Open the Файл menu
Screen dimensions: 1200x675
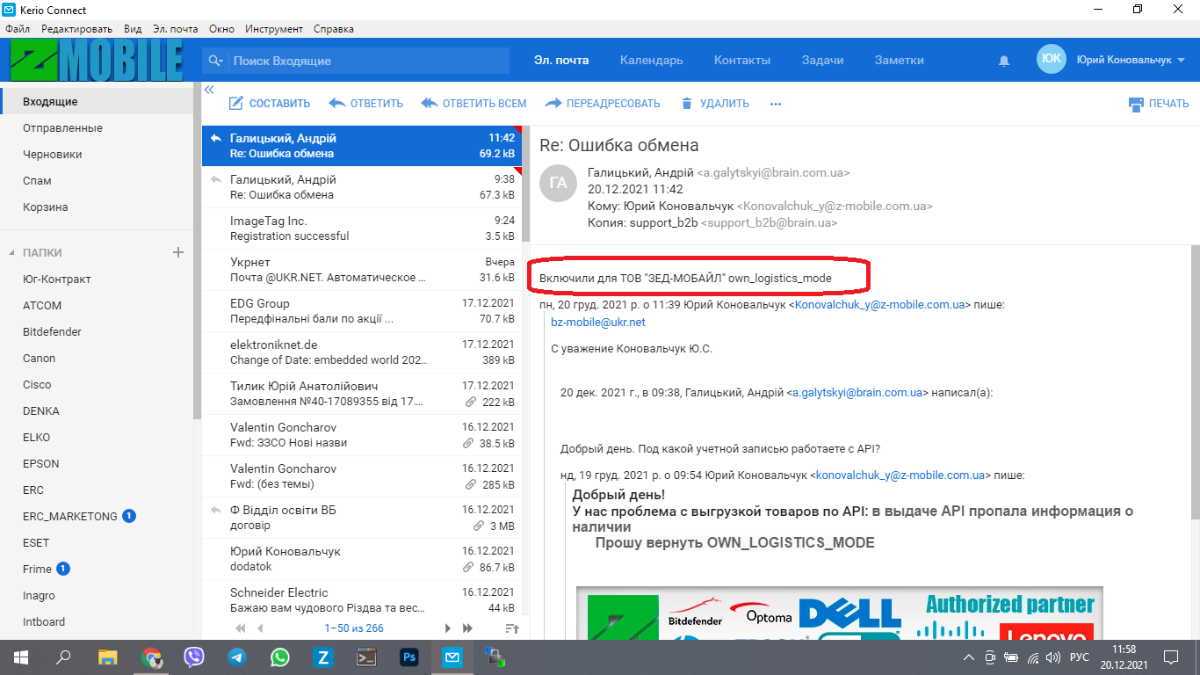point(17,29)
